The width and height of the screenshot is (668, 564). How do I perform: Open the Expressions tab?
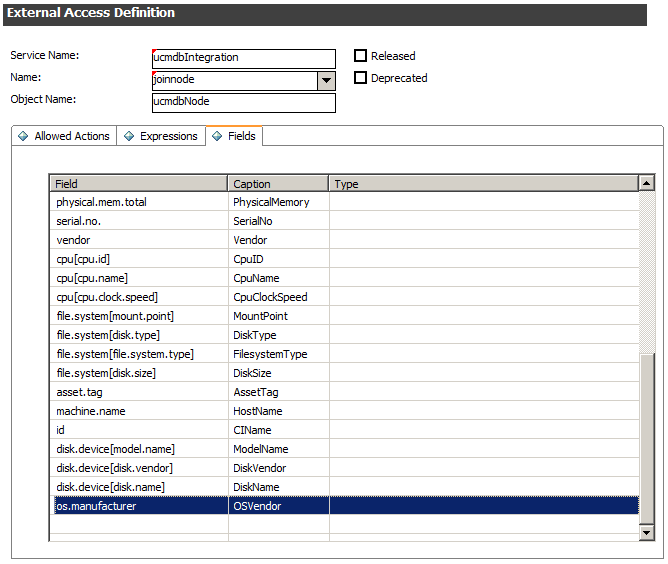point(168,136)
